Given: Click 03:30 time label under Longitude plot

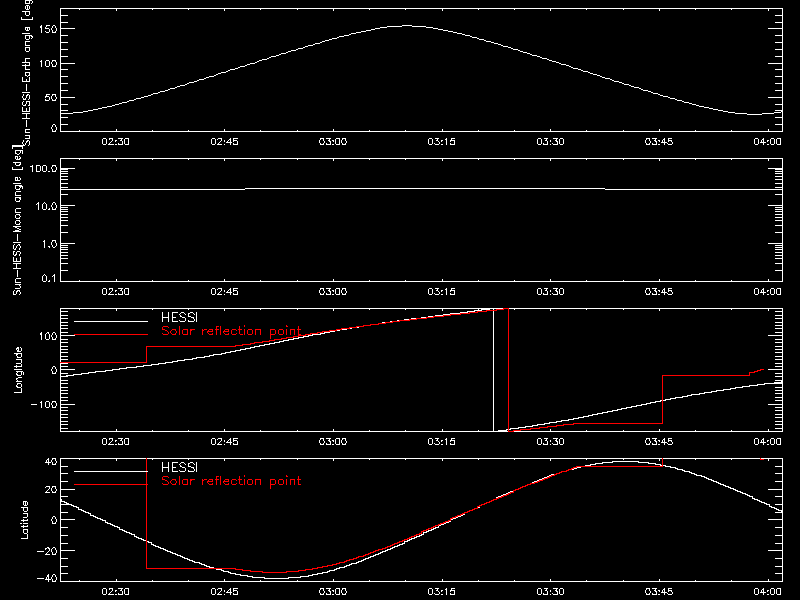Looking at the screenshot, I should (x=551, y=442).
